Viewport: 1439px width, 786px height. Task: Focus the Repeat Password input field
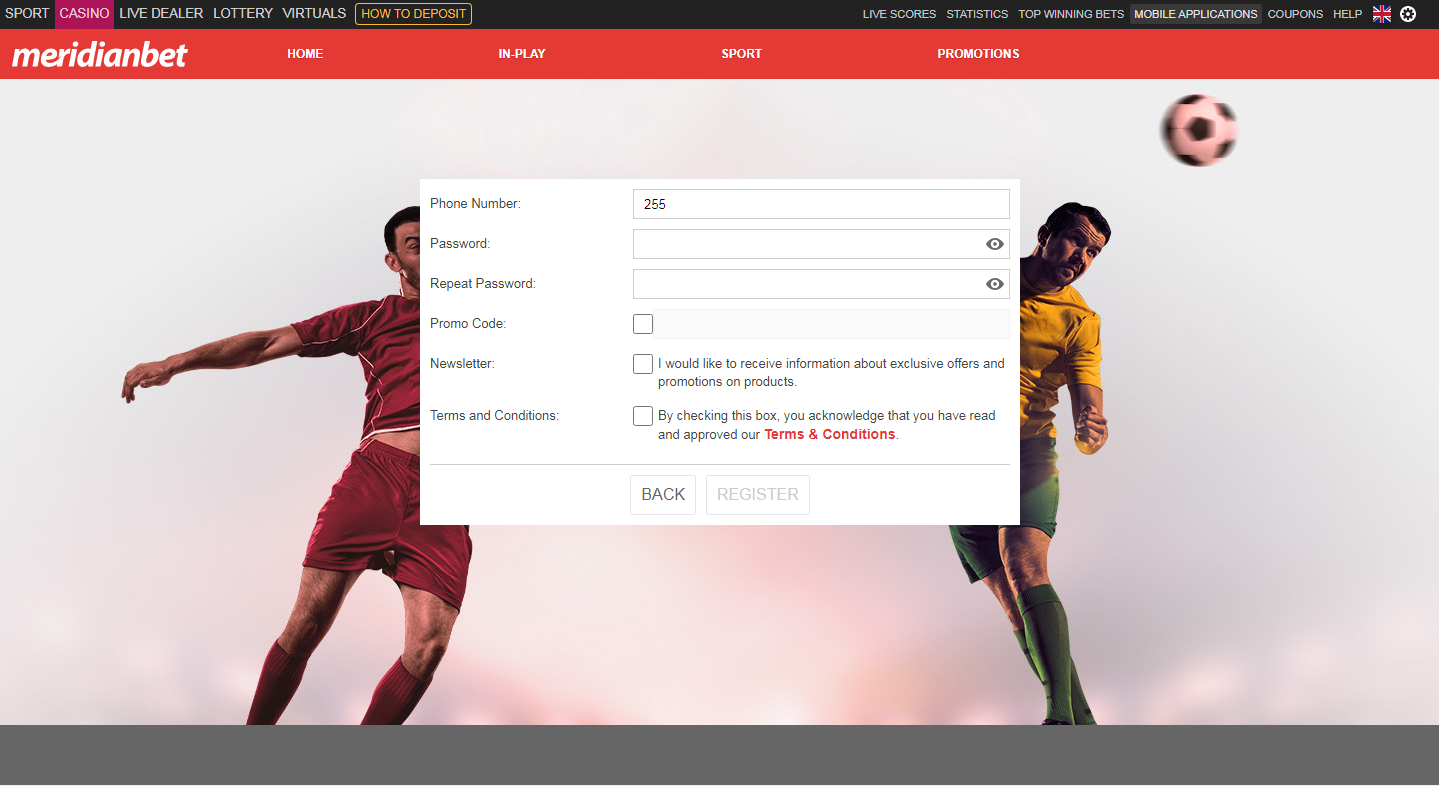821,284
